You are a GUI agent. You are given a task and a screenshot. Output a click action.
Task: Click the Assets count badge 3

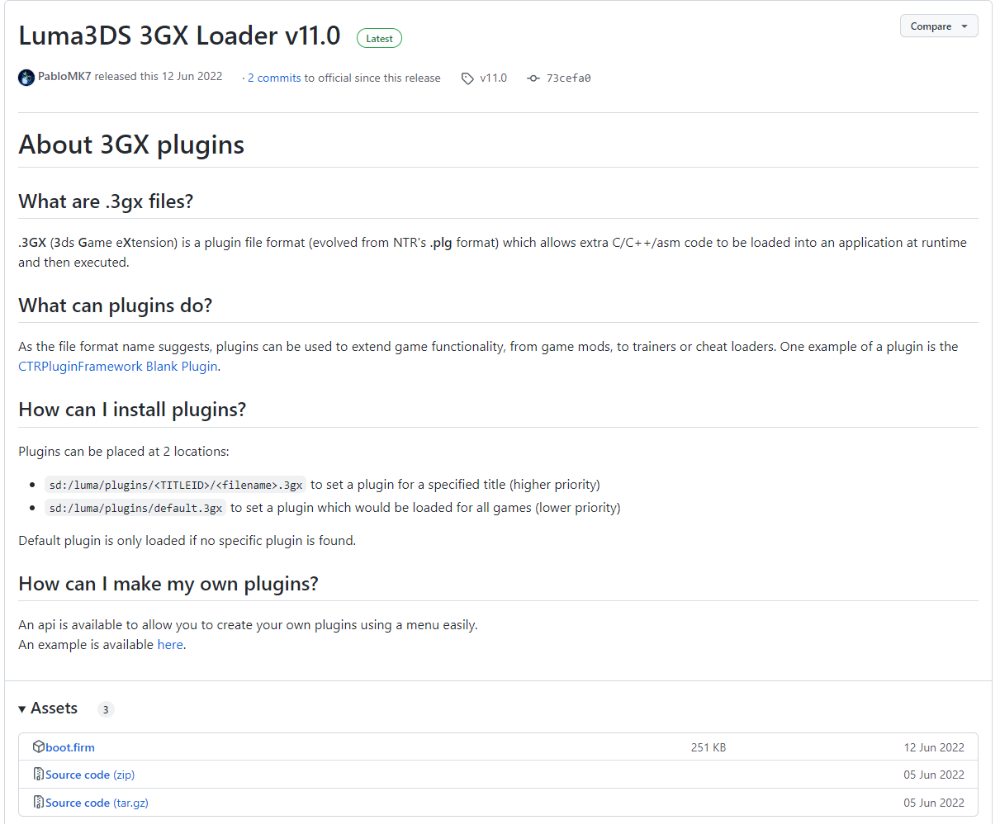click(105, 709)
